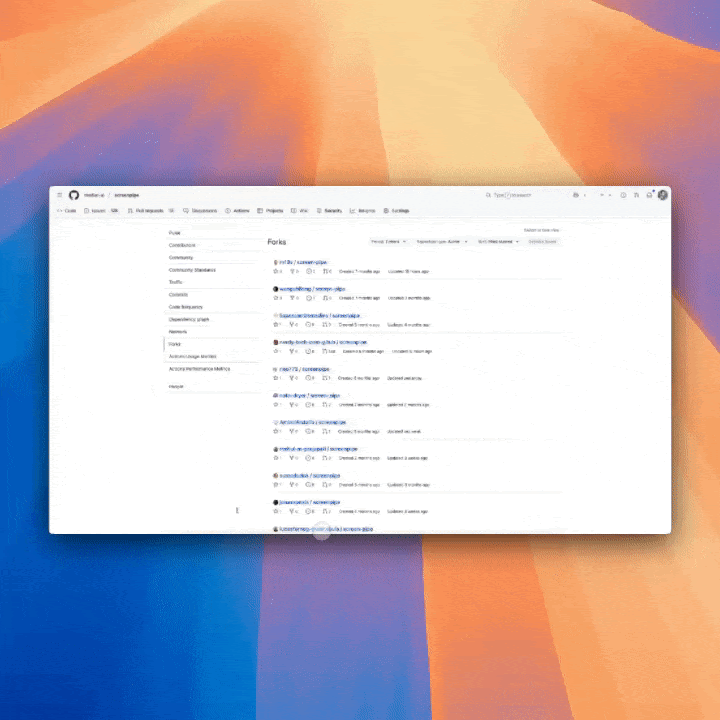Screen dimensions: 720x720
Task: Open the Repository type dropdown
Action: pos(441,241)
